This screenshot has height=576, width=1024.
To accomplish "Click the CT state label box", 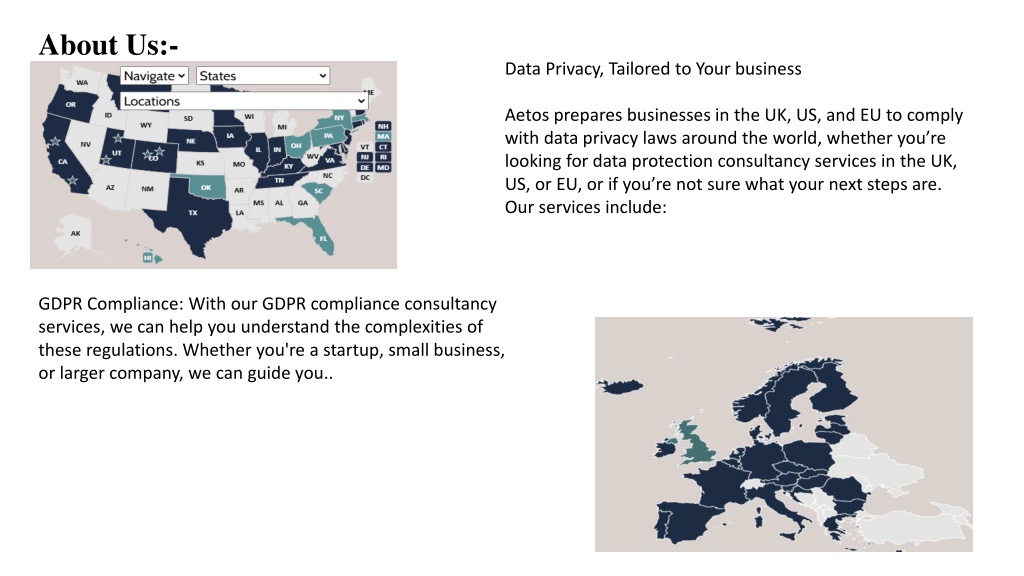I will (x=383, y=147).
